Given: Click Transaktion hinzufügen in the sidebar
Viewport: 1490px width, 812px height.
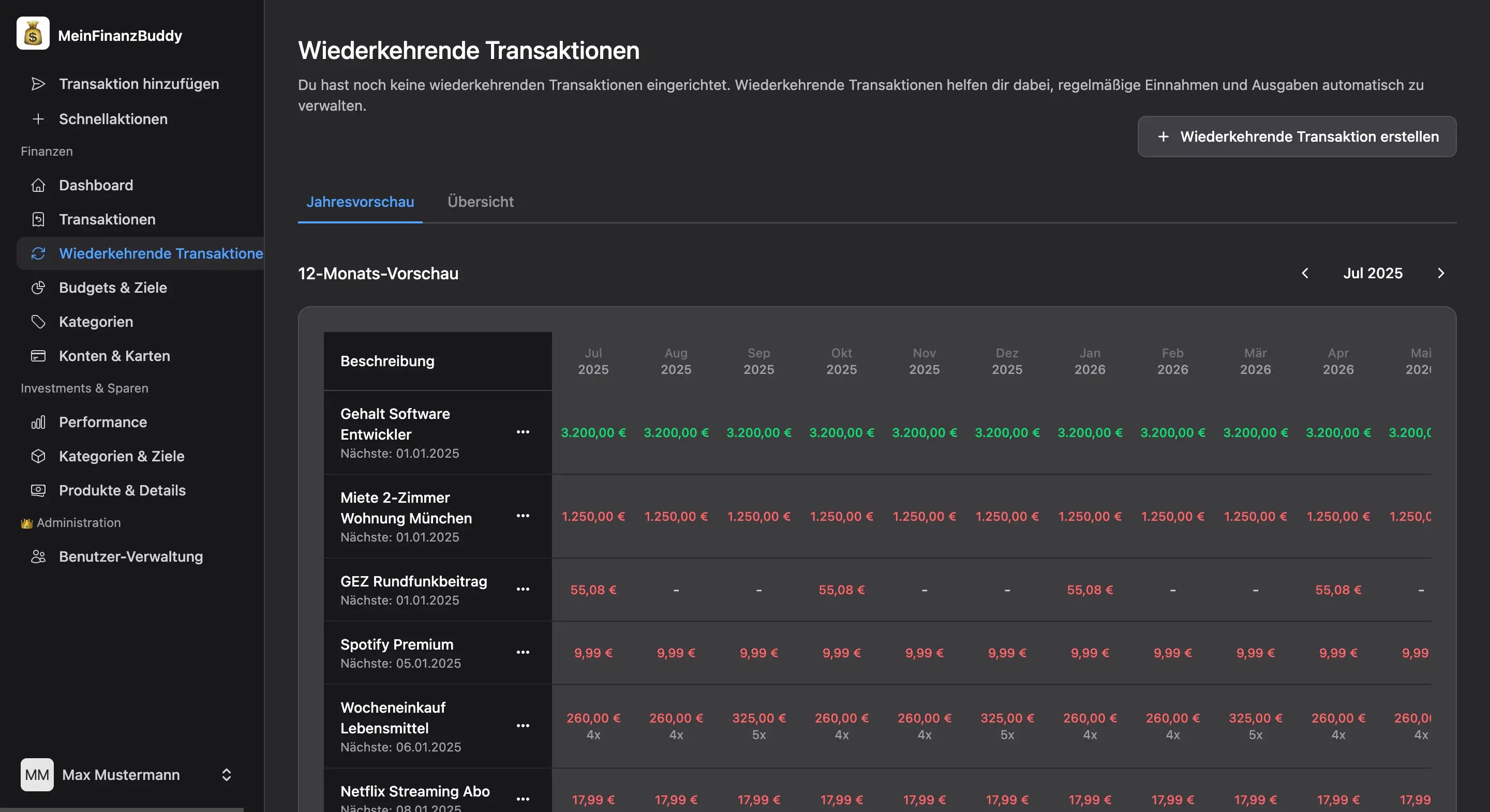Looking at the screenshot, I should pos(139,83).
